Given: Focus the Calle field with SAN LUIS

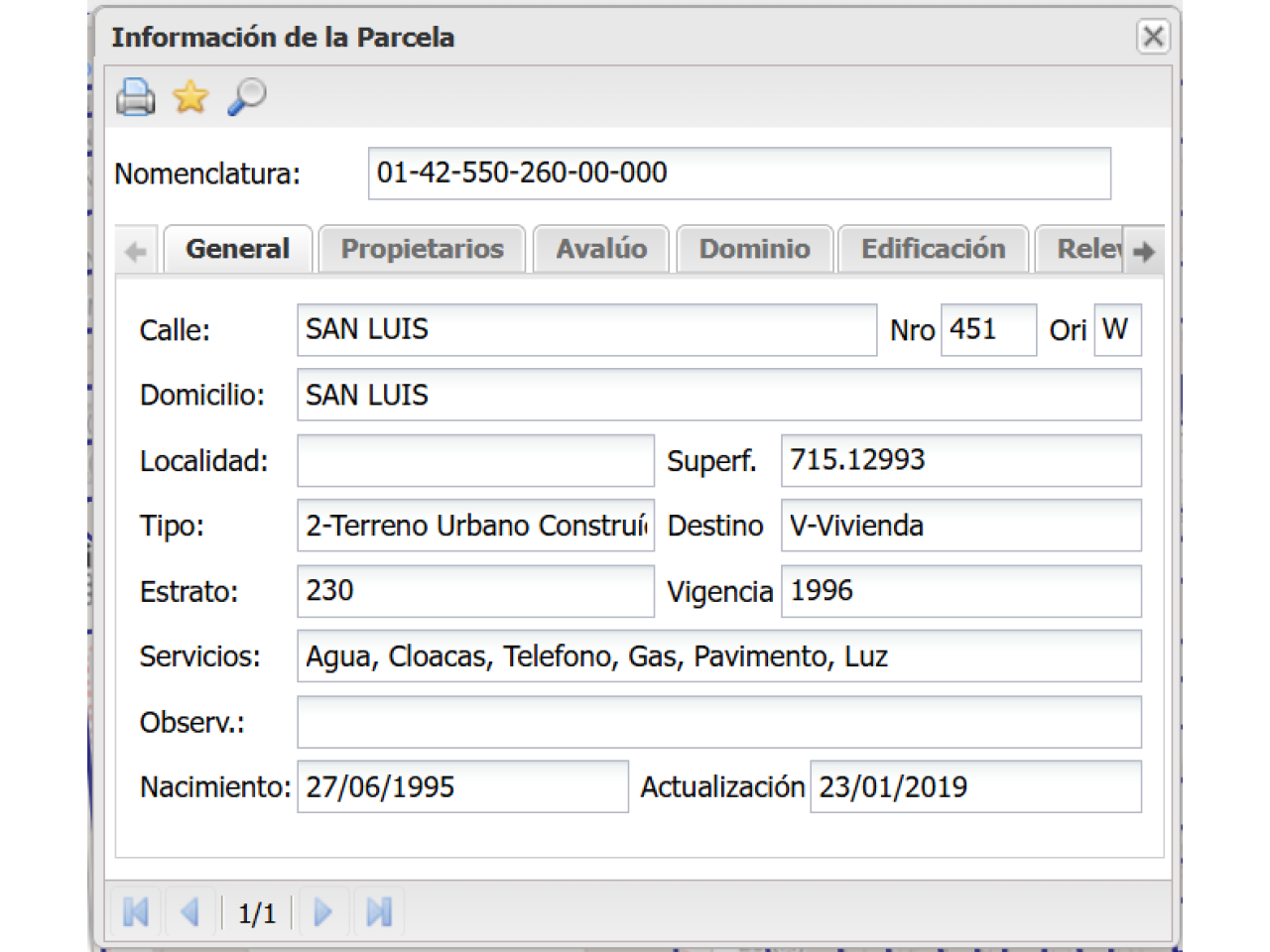Looking at the screenshot, I should [x=585, y=330].
